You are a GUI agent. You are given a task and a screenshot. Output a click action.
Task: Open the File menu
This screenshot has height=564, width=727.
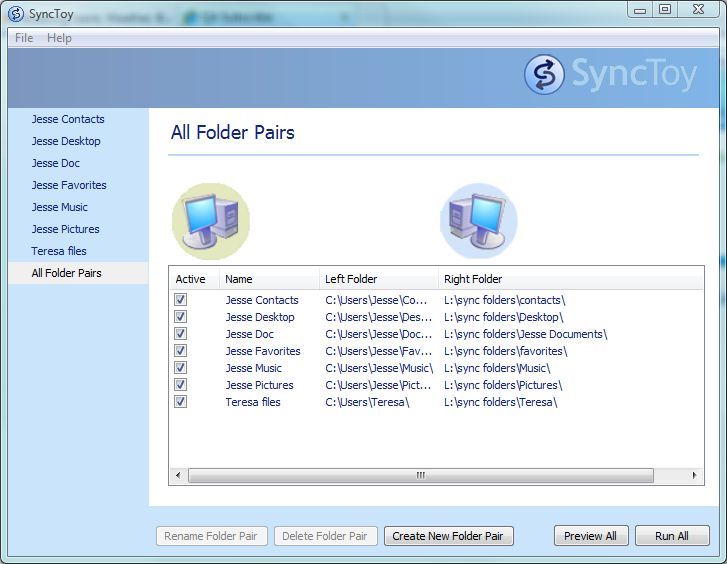tap(24, 38)
